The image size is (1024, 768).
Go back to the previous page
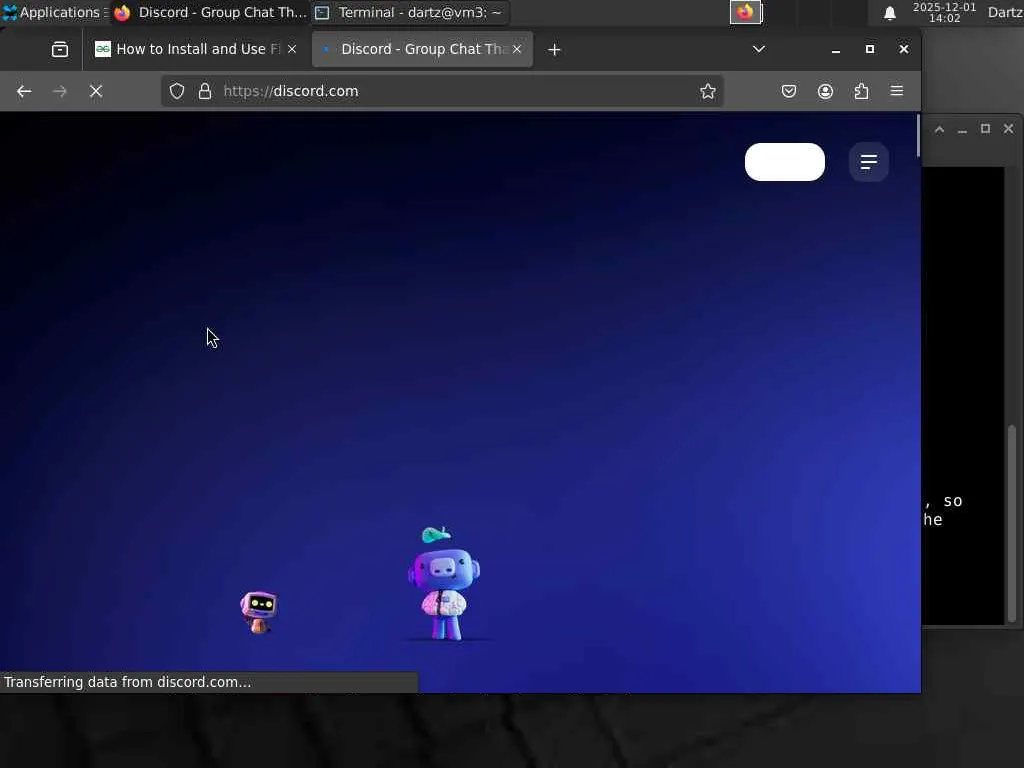(24, 91)
